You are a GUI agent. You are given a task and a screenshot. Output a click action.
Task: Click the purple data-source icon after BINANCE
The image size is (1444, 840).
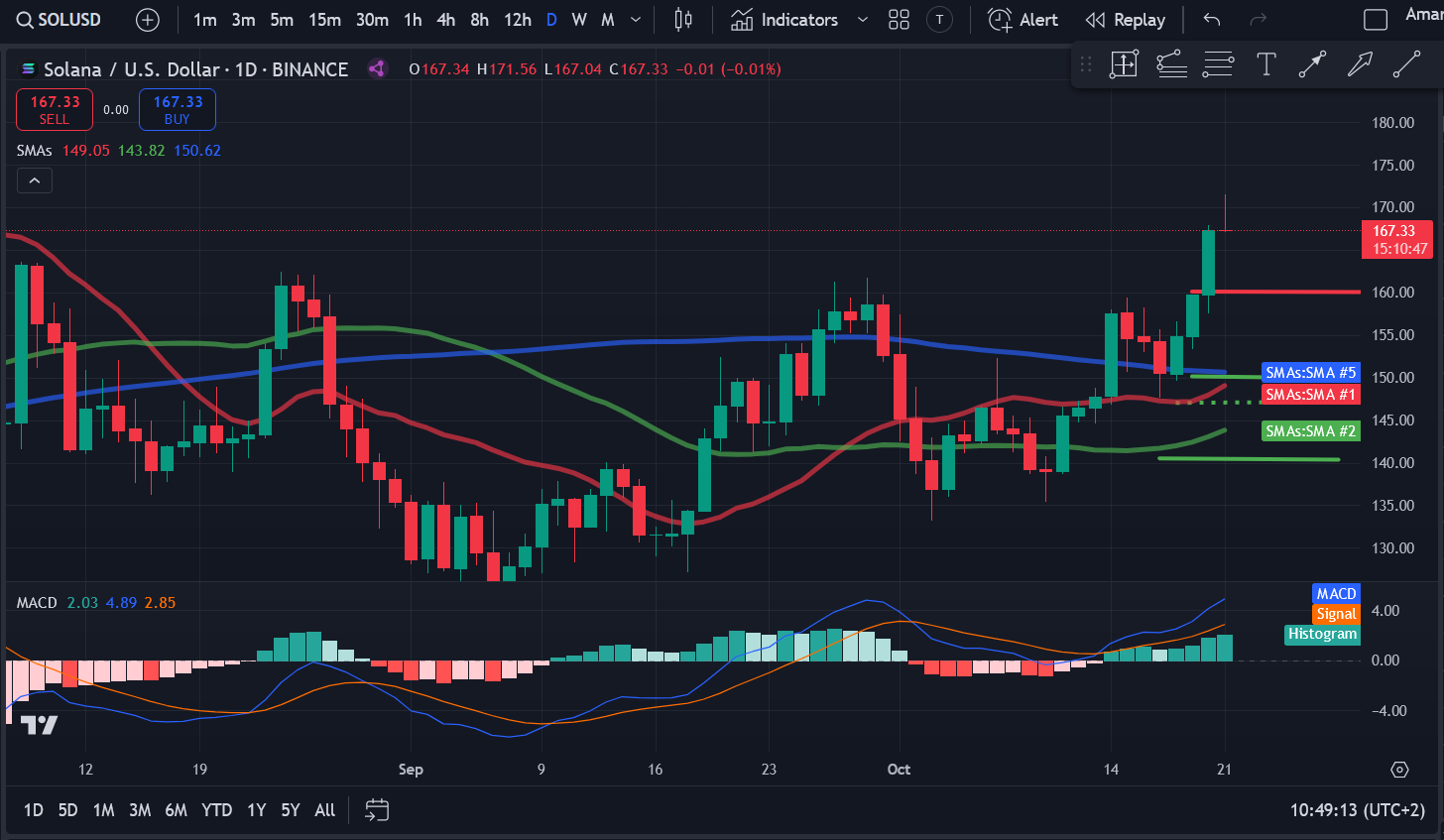[x=377, y=68]
